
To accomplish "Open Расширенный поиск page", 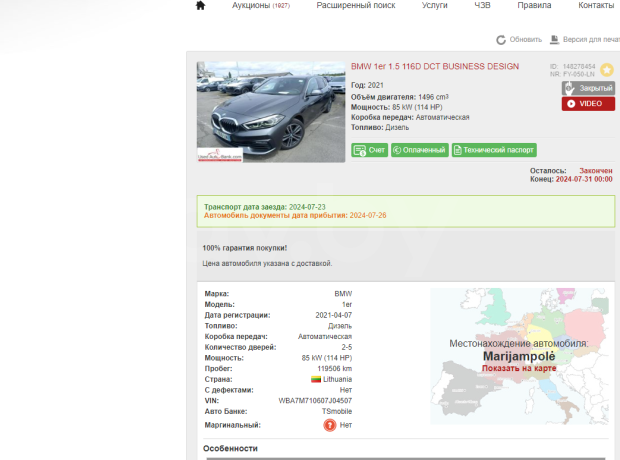I will tap(355, 6).
